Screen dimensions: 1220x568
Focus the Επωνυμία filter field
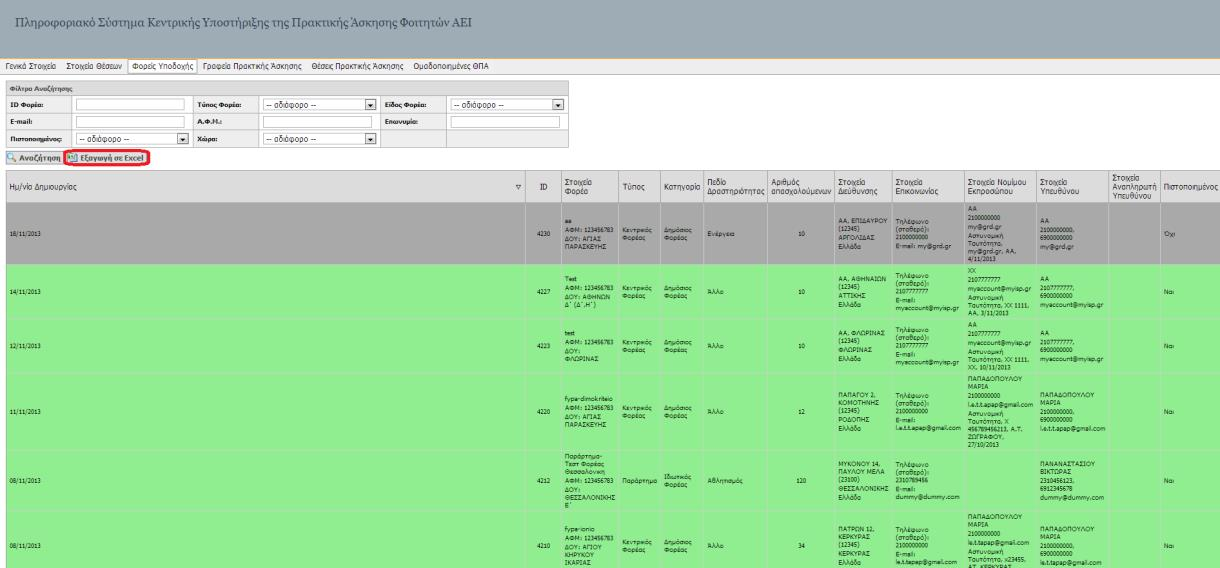point(504,122)
